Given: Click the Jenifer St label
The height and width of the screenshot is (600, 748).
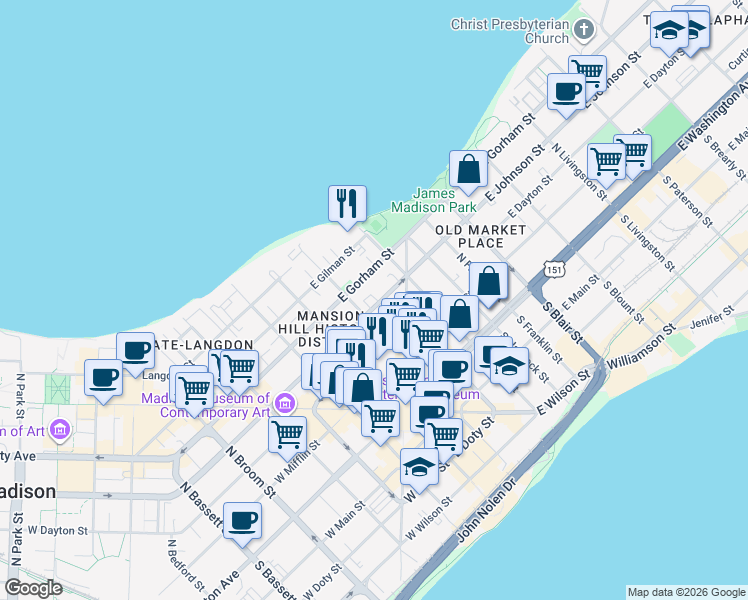Looking at the screenshot, I should point(712,318).
